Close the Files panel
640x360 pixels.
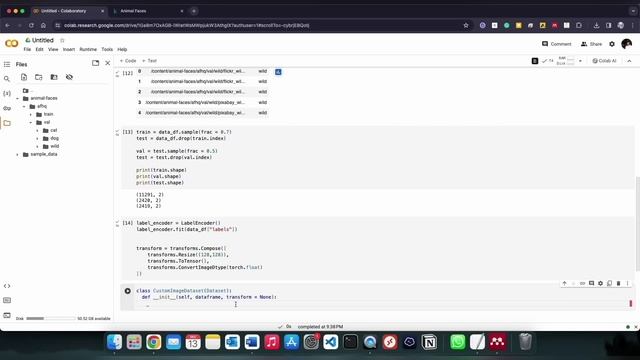[x=108, y=63]
